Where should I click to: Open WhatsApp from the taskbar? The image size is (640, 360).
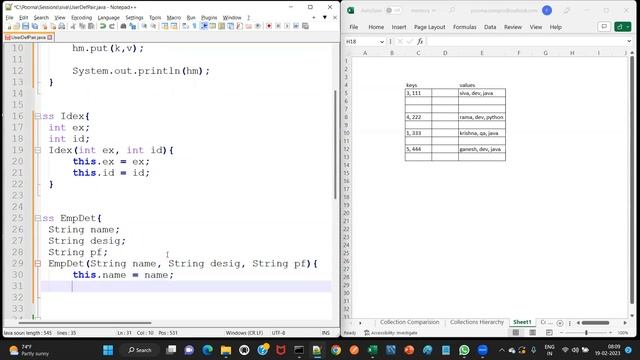pyautogui.click(x=464, y=350)
